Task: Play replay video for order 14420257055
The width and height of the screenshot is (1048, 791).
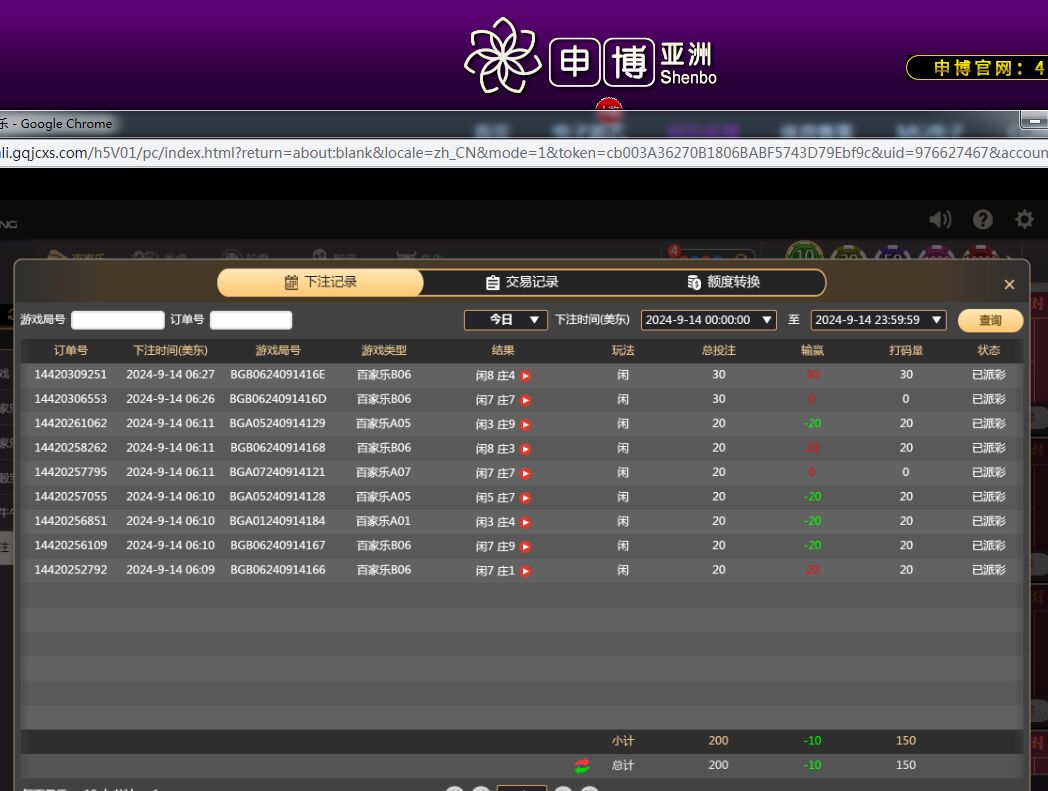Action: 525,498
